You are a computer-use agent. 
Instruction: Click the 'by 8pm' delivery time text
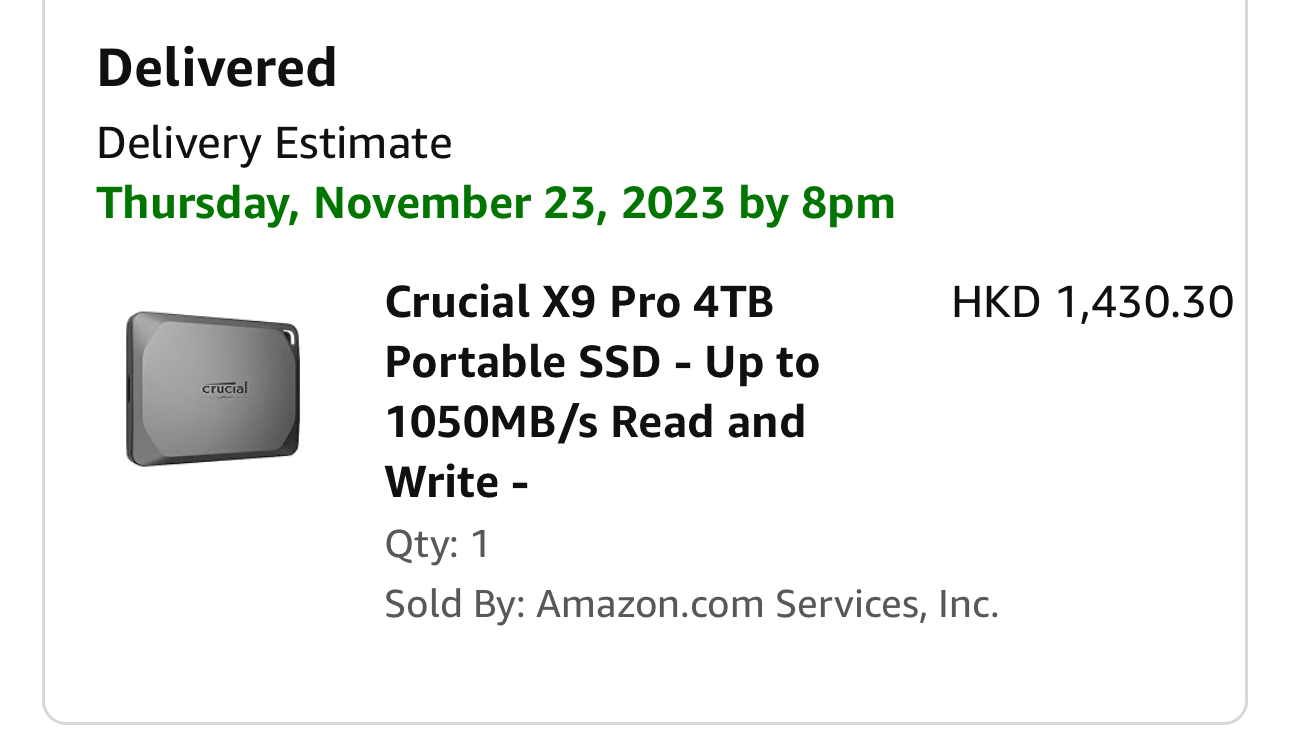pyautogui.click(x=816, y=203)
